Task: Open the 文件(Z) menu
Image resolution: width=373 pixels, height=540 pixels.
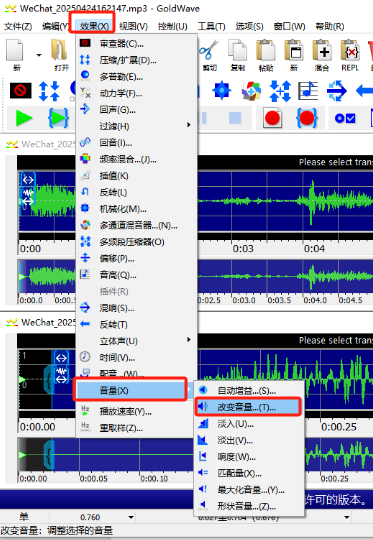Action: [18, 26]
